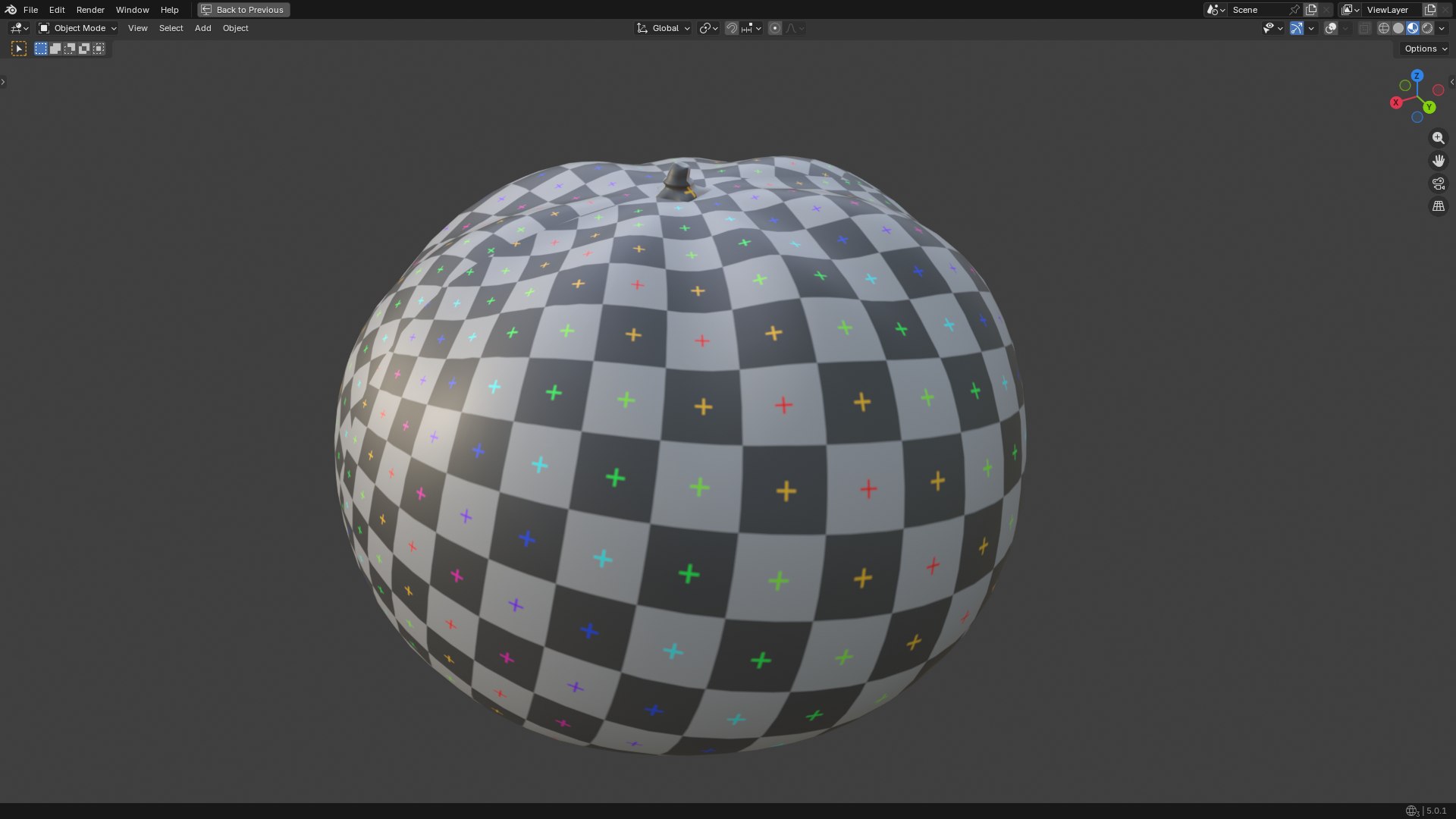Choose Invert Existing Selection mode

point(84,49)
